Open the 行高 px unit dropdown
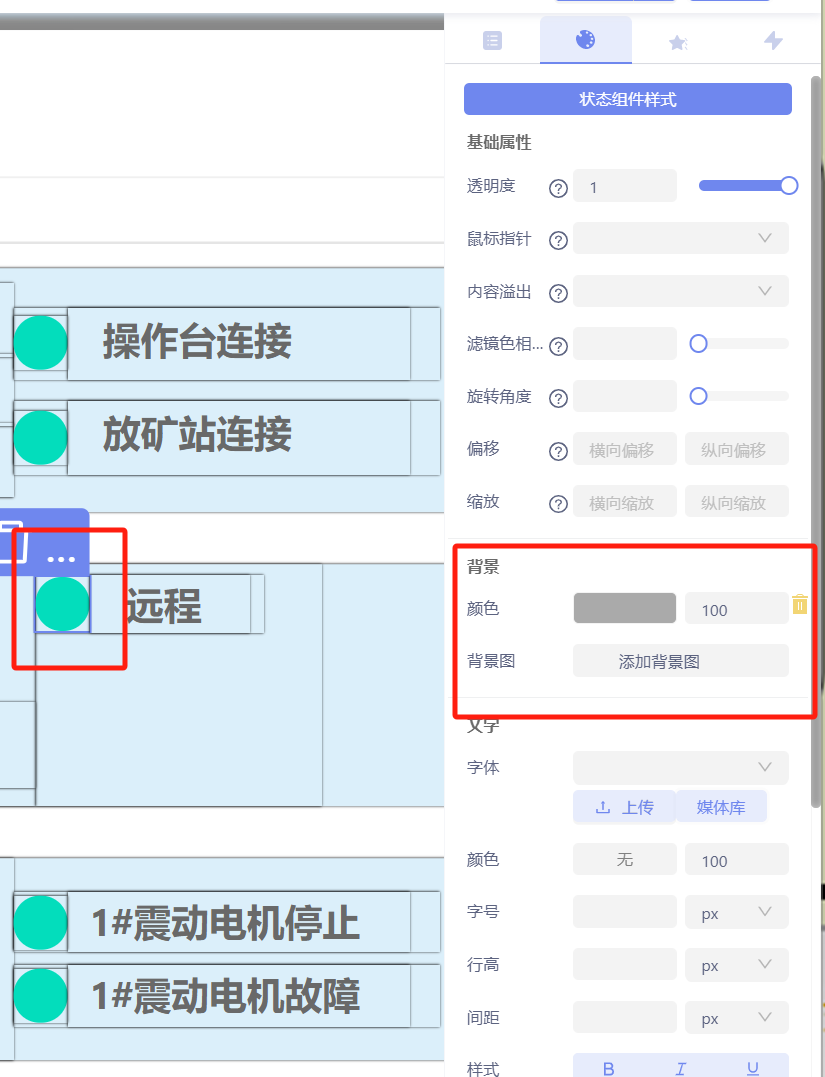 (x=736, y=965)
